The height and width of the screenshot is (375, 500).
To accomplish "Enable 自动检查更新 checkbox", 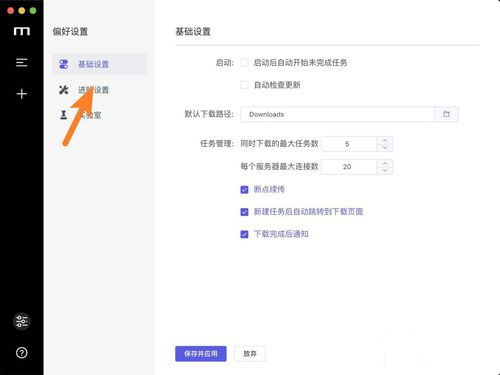I will [244, 85].
